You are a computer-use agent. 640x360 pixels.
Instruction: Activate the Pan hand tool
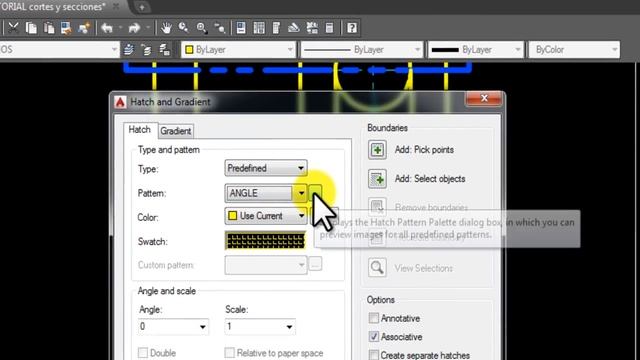[x=166, y=28]
